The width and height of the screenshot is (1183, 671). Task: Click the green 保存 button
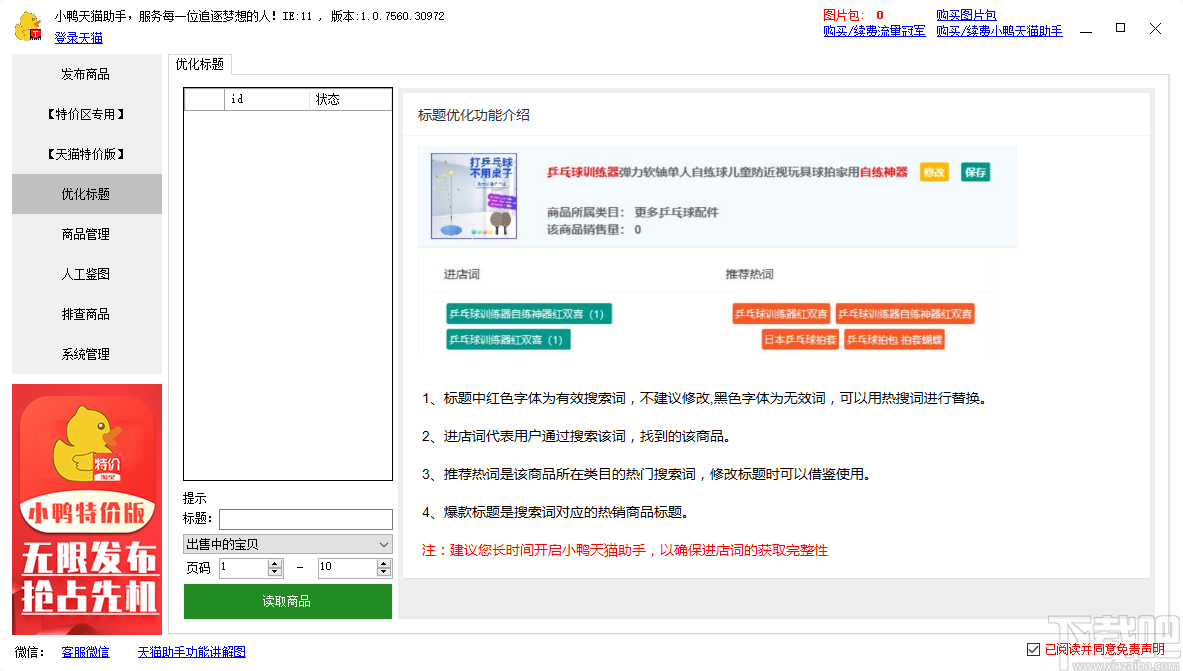[x=976, y=172]
